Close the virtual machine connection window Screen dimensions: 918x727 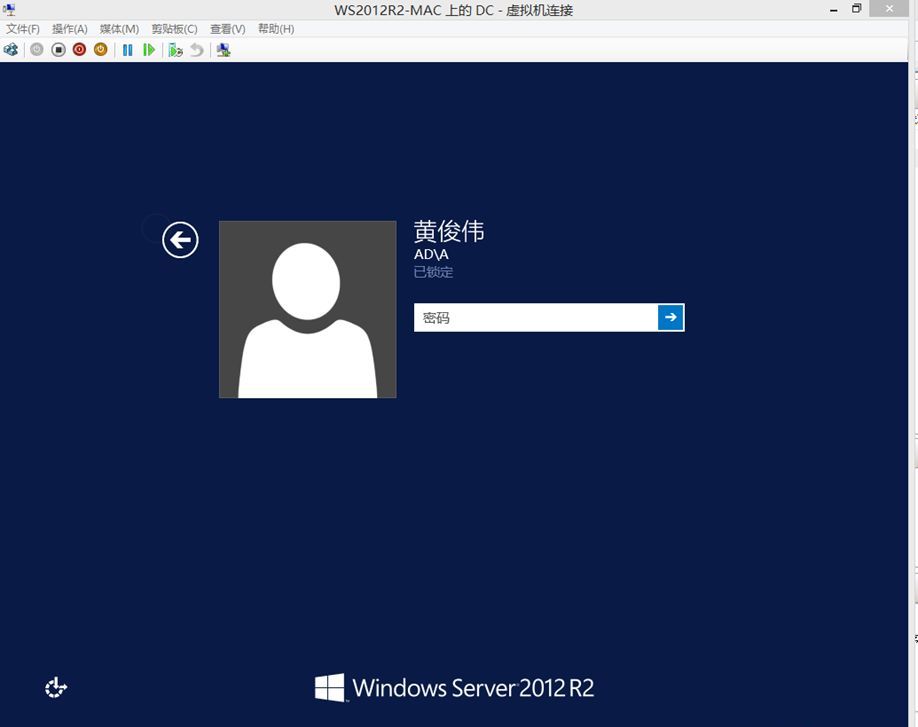(889, 9)
